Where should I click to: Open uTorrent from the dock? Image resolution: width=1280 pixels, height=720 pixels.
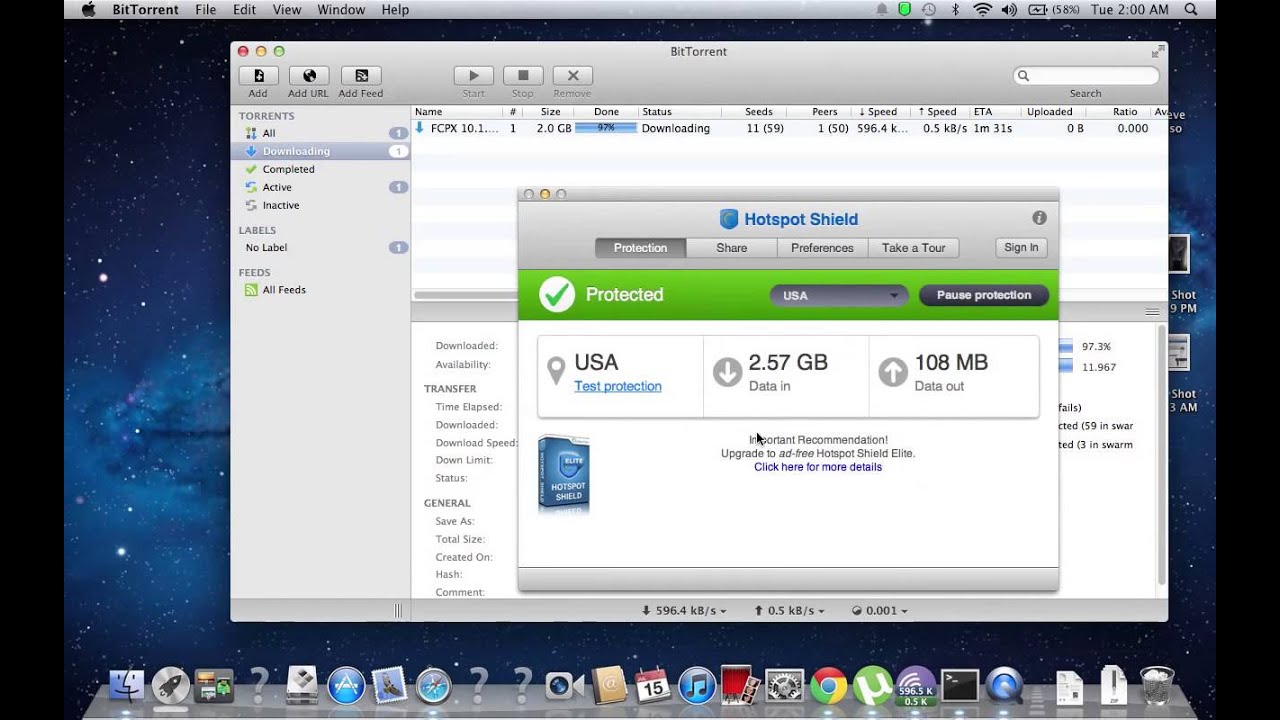[872, 686]
